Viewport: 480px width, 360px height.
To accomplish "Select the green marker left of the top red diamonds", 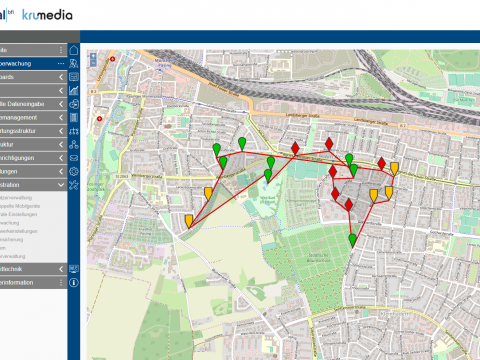I will [242, 143].
